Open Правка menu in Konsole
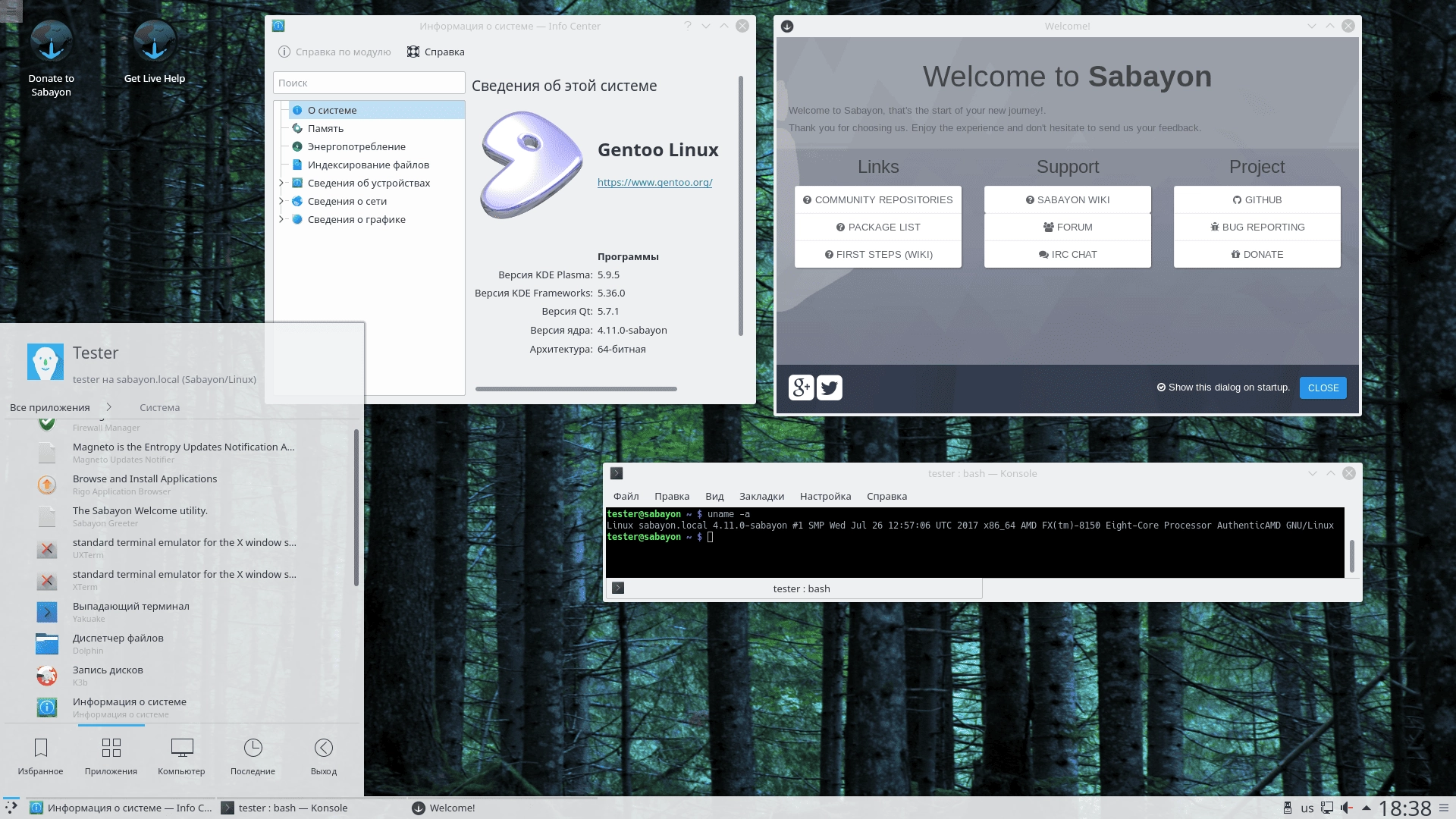The height and width of the screenshot is (819, 1456). 672,496
